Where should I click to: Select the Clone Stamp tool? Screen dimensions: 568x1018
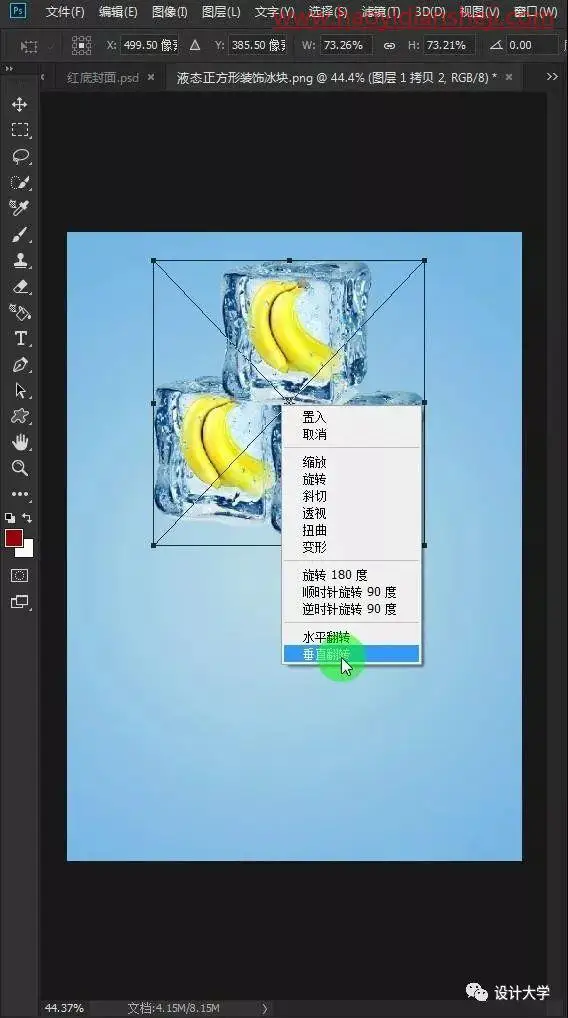pos(20,260)
